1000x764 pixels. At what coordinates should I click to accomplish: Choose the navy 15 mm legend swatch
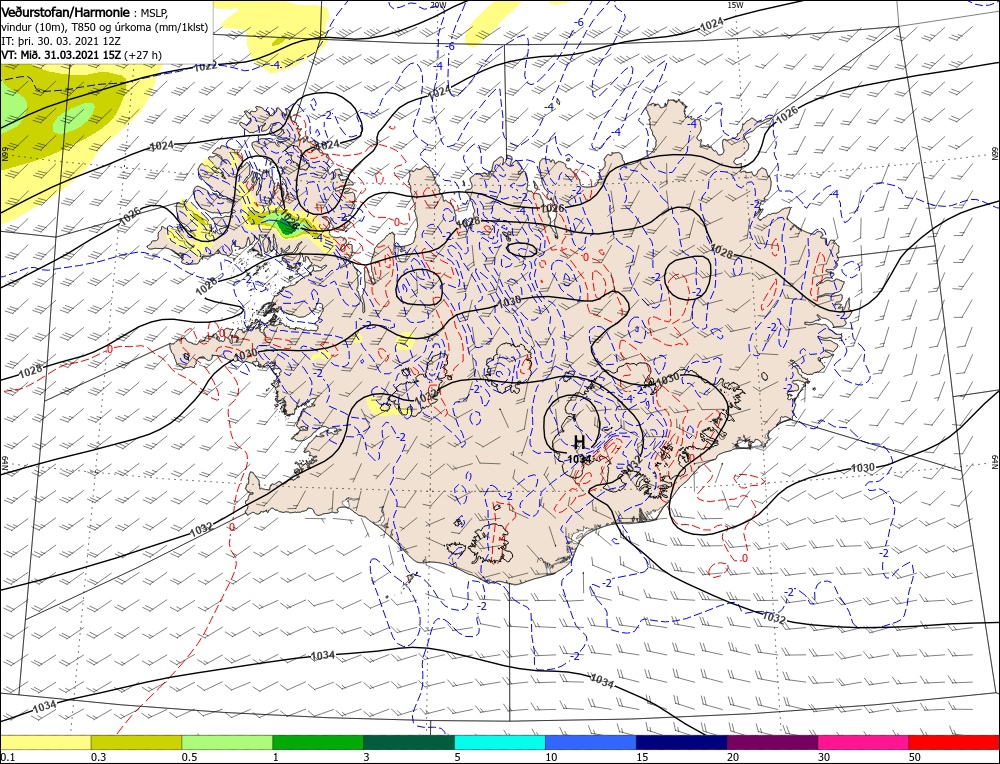coord(682,742)
